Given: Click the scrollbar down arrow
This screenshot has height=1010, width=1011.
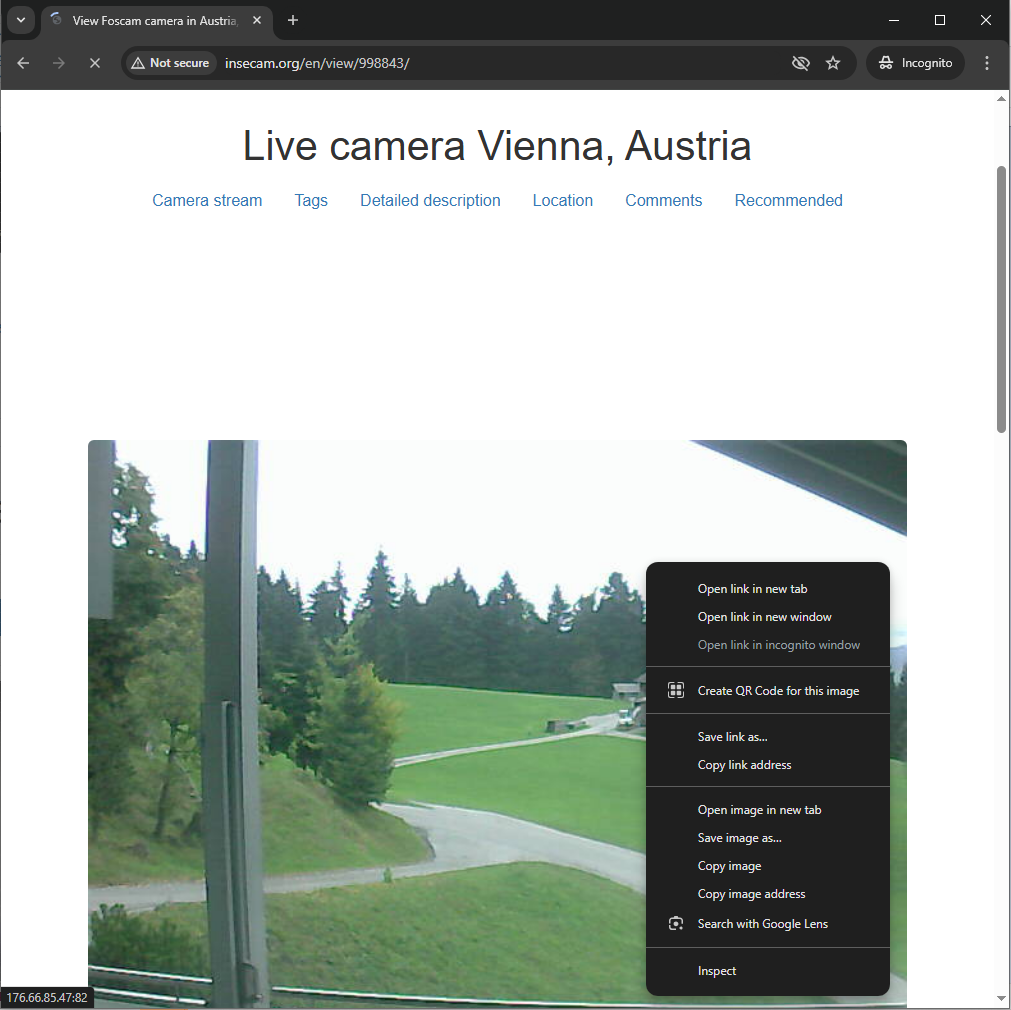Looking at the screenshot, I should [1001, 997].
